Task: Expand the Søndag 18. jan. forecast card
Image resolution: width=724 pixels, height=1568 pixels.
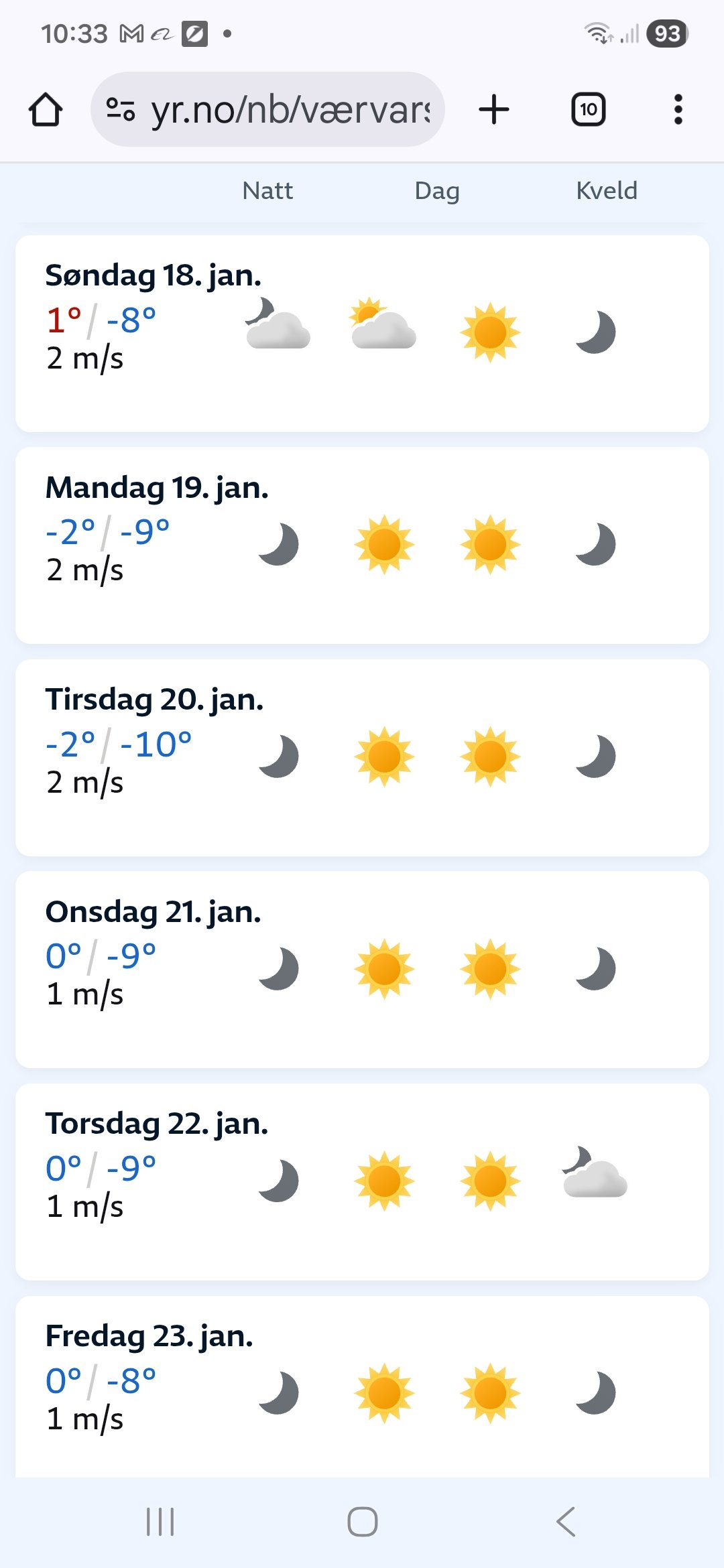Action: (362, 333)
